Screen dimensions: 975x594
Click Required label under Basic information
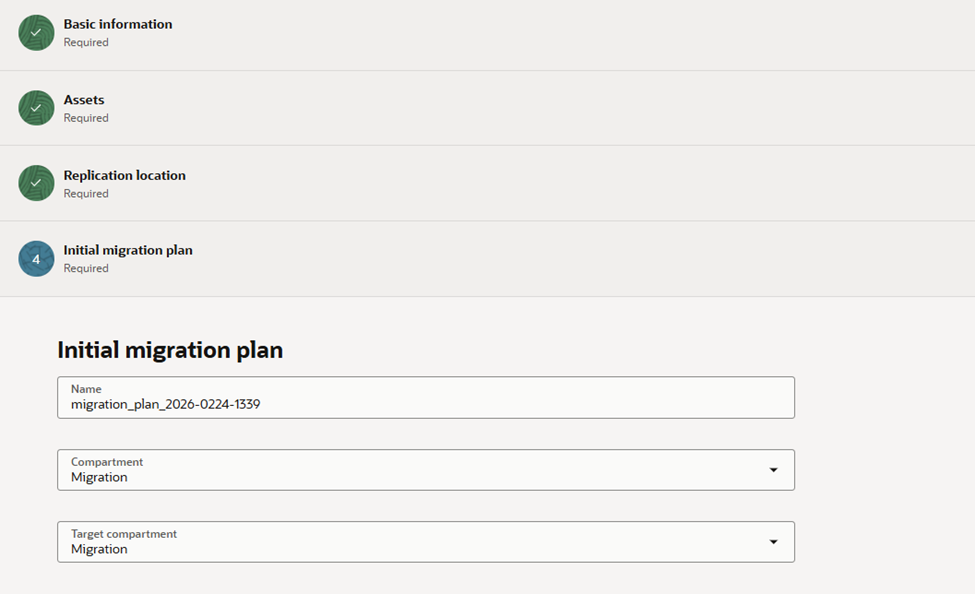pyautogui.click(x=86, y=43)
